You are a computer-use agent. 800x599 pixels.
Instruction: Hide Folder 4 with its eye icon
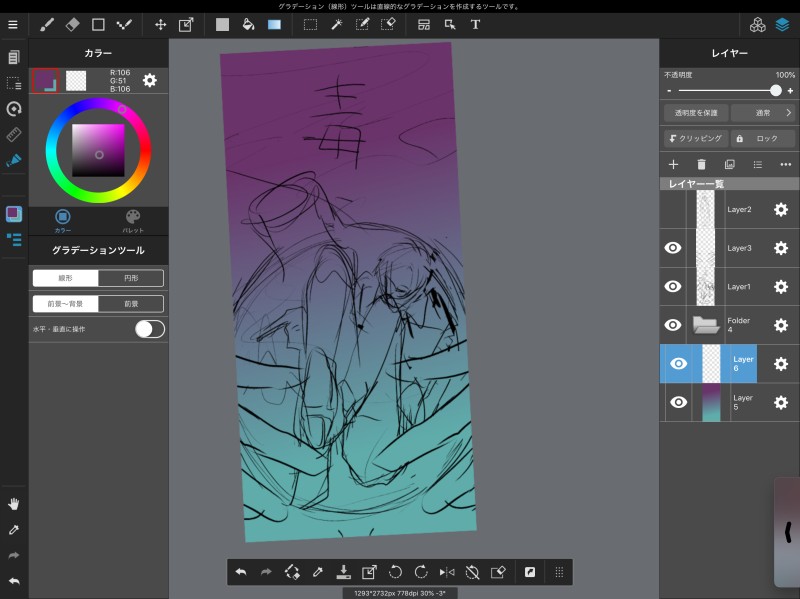673,325
